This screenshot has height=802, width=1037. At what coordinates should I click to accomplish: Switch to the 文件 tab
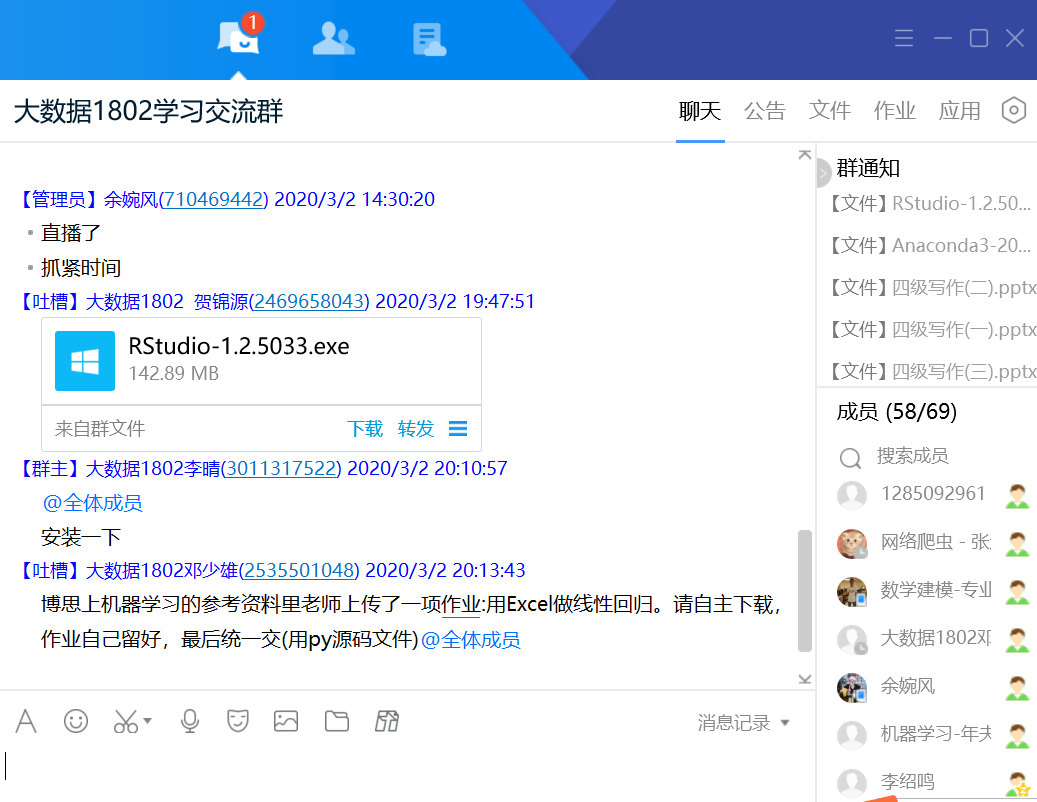point(829,111)
